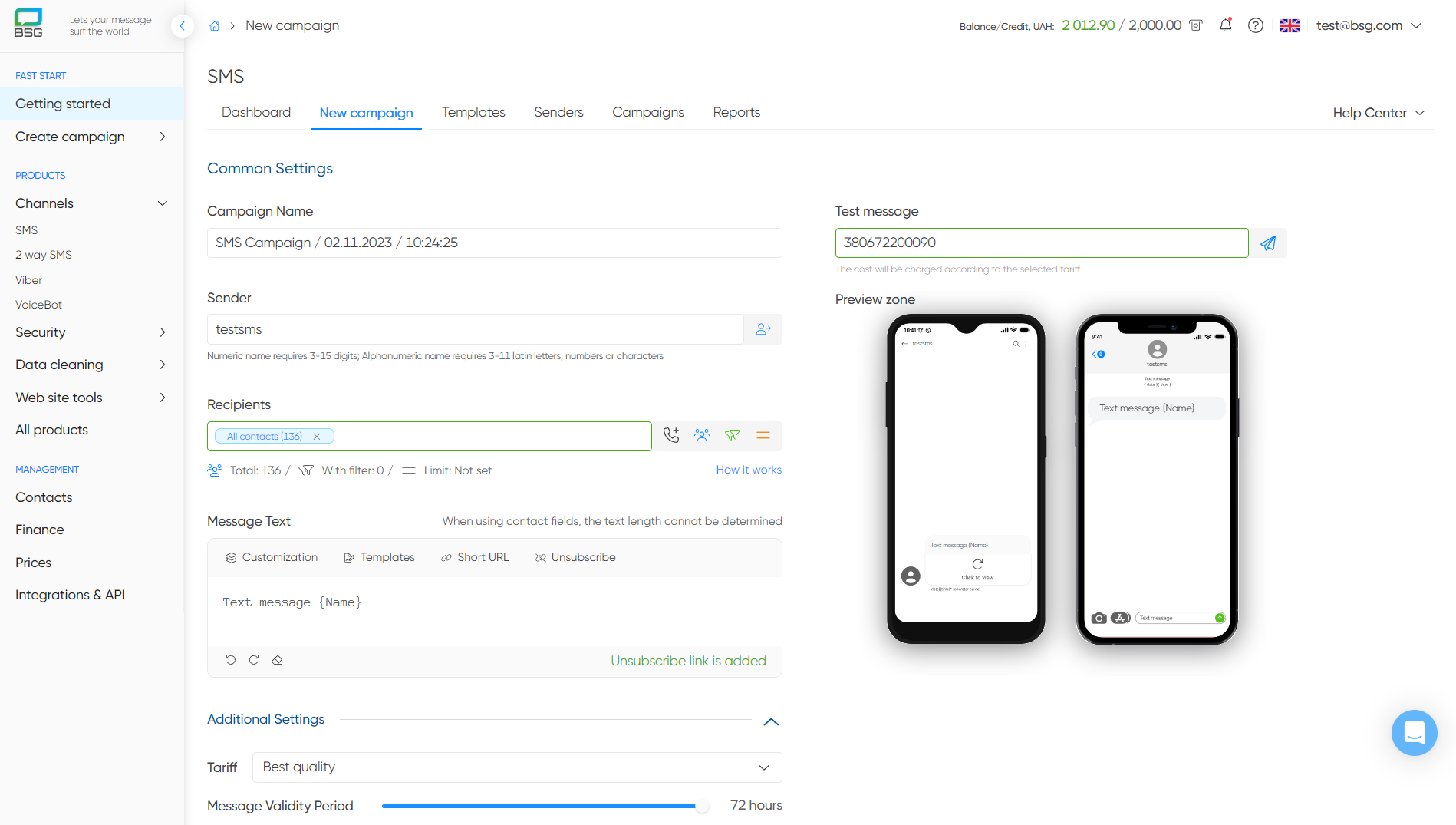
Task: Undo the last message text change
Action: pyautogui.click(x=231, y=660)
